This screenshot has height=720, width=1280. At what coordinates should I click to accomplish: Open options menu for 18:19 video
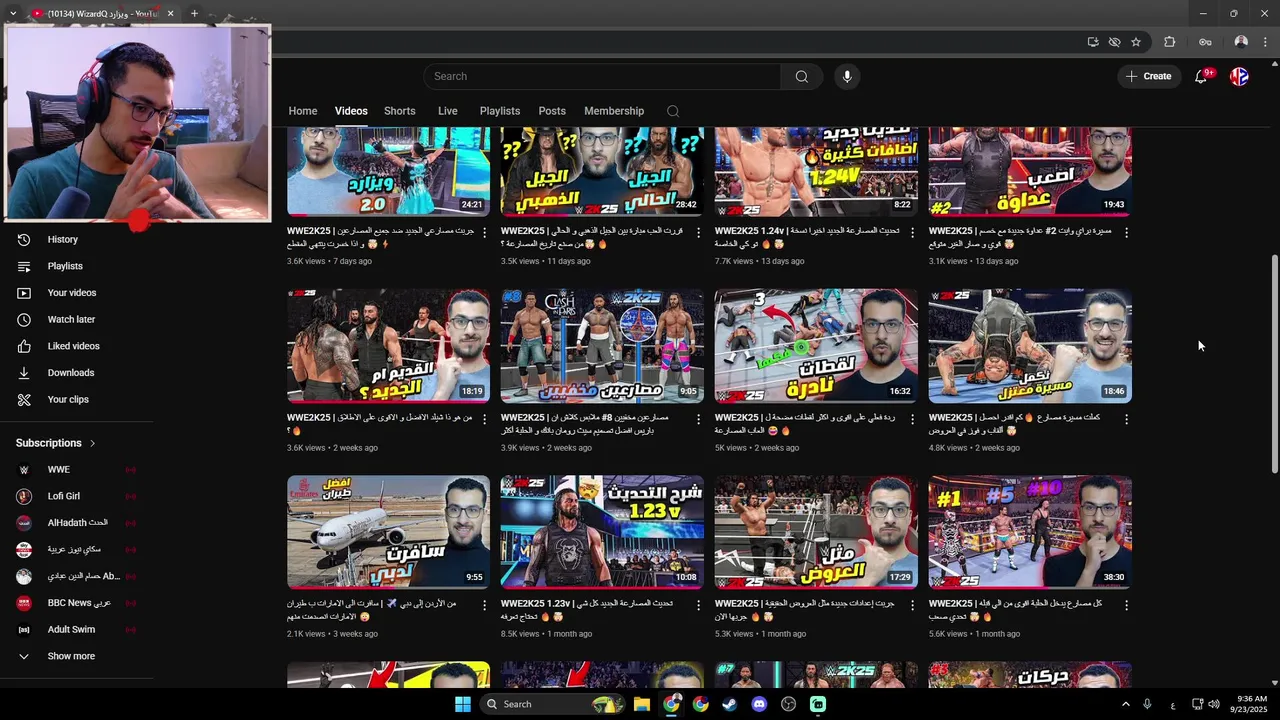(485, 418)
